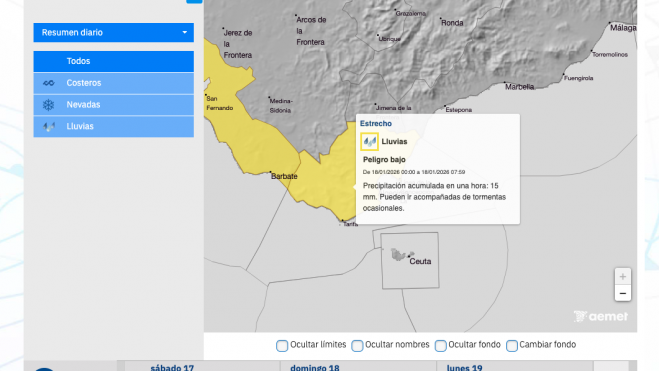Enable the Ocultar límites checkbox
The image size is (659, 371).
point(282,346)
